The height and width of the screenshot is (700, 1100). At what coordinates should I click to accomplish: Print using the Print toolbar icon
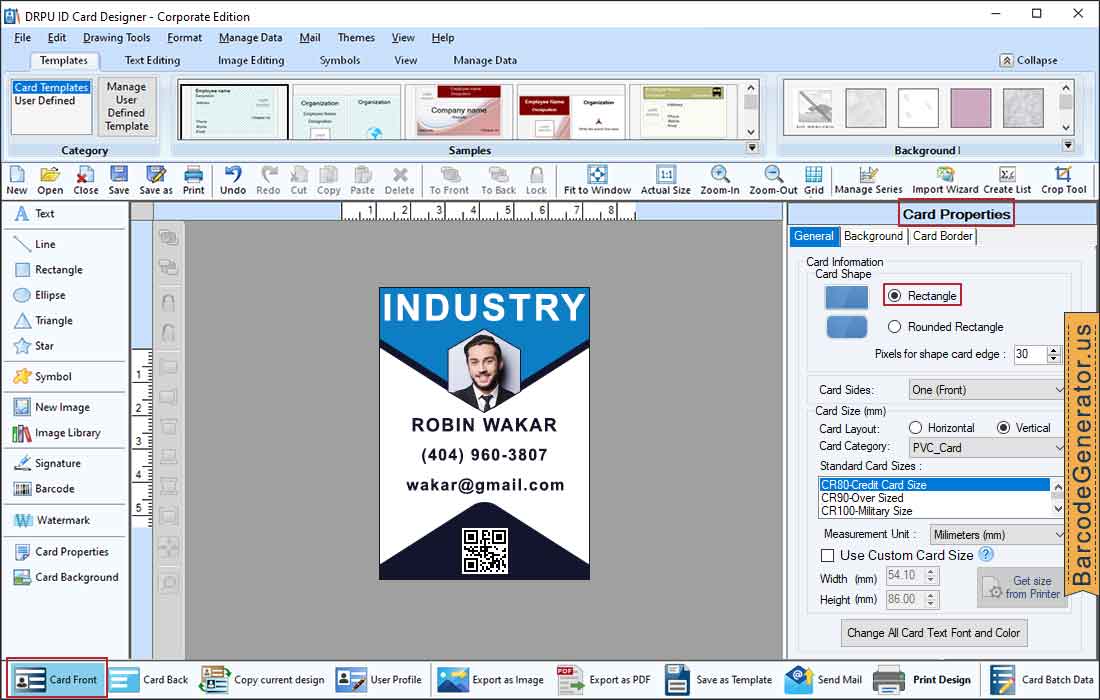tap(194, 180)
